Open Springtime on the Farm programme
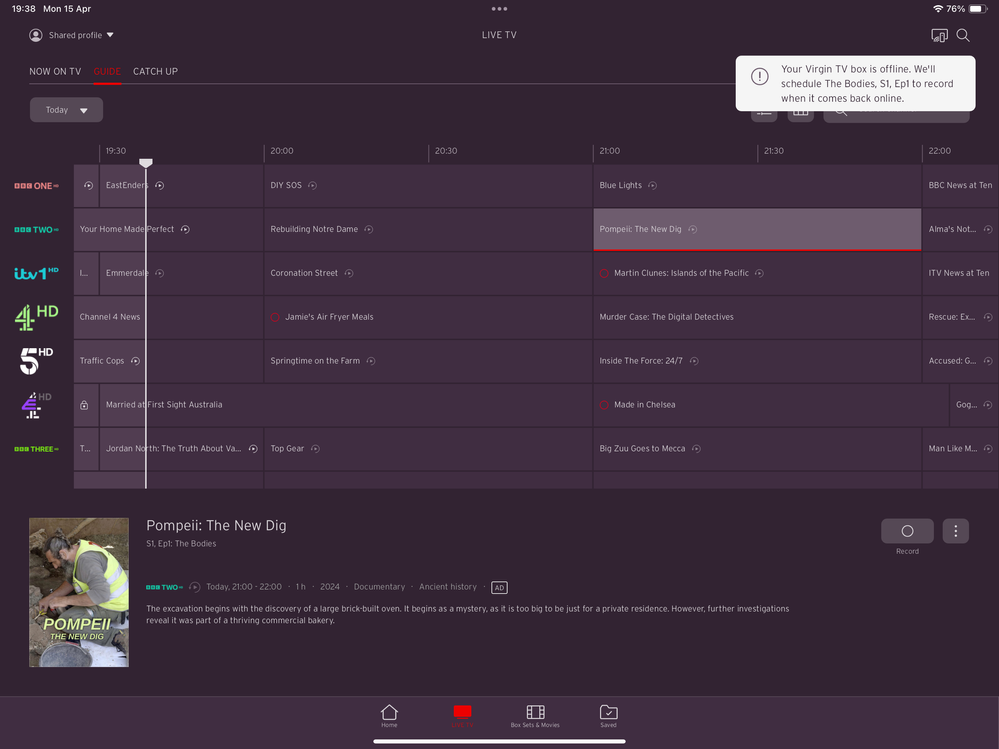999x749 pixels. point(428,361)
